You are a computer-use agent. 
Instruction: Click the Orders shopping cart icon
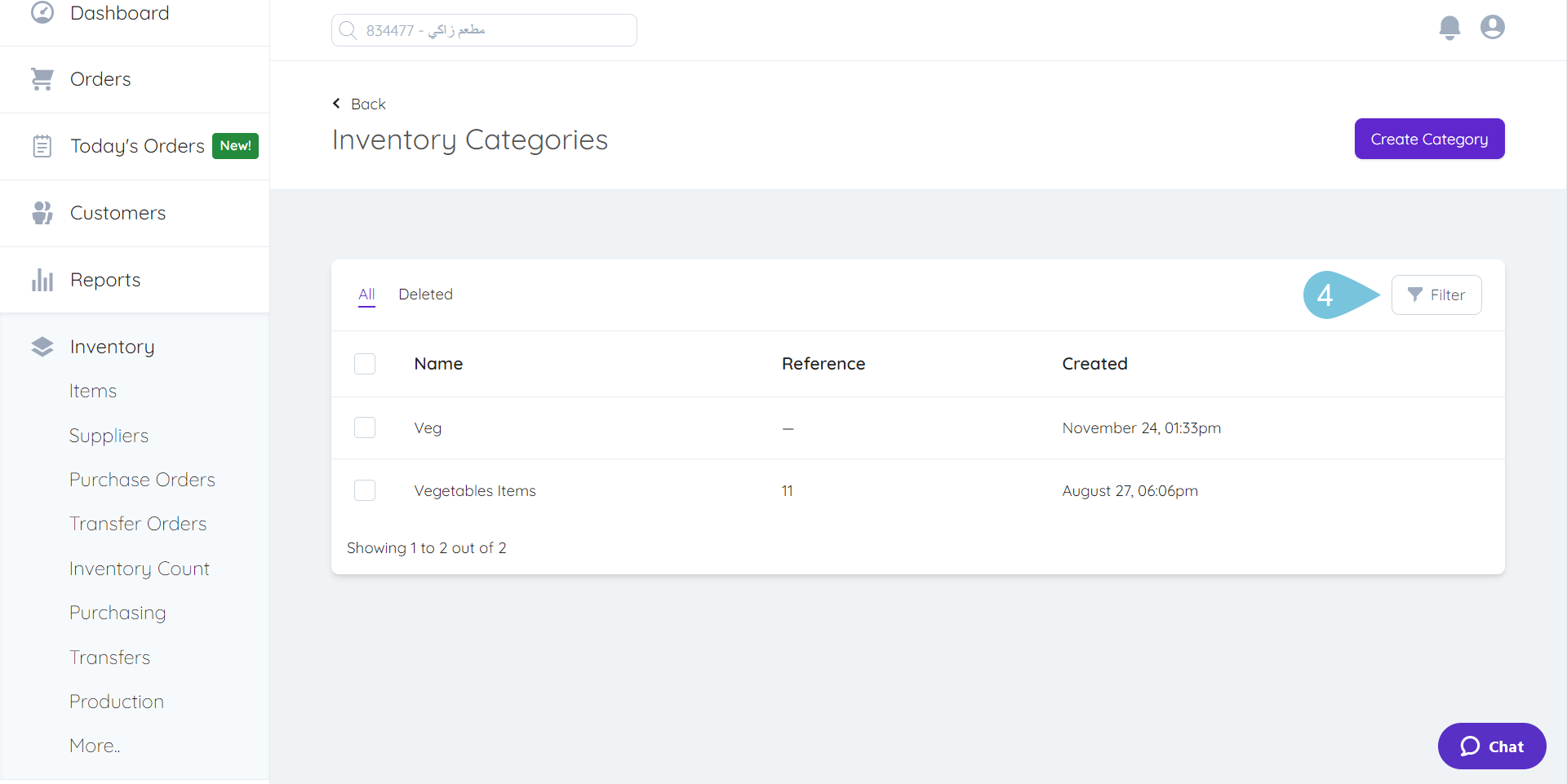pos(42,79)
